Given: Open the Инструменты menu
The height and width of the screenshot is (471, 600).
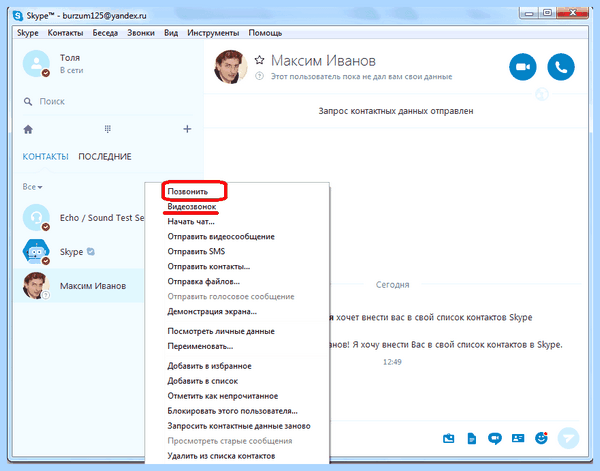Looking at the screenshot, I should pyautogui.click(x=213, y=33).
